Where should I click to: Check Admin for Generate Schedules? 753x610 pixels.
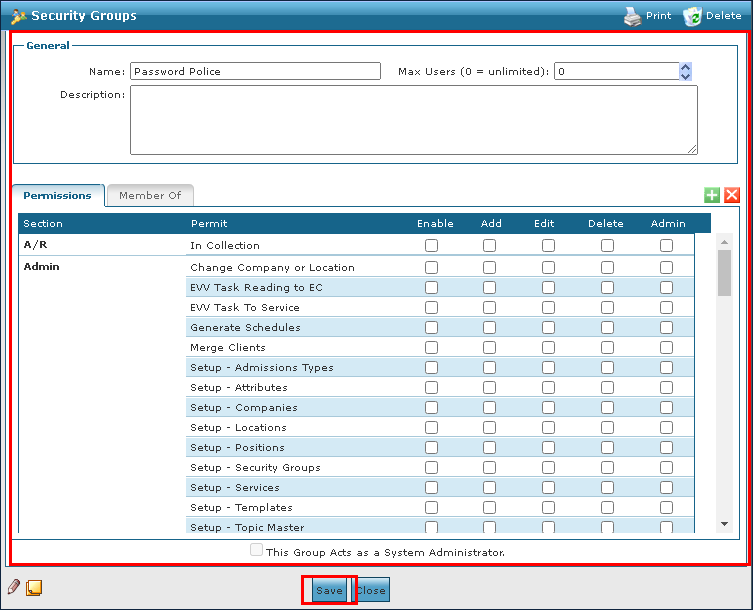[x=666, y=327]
